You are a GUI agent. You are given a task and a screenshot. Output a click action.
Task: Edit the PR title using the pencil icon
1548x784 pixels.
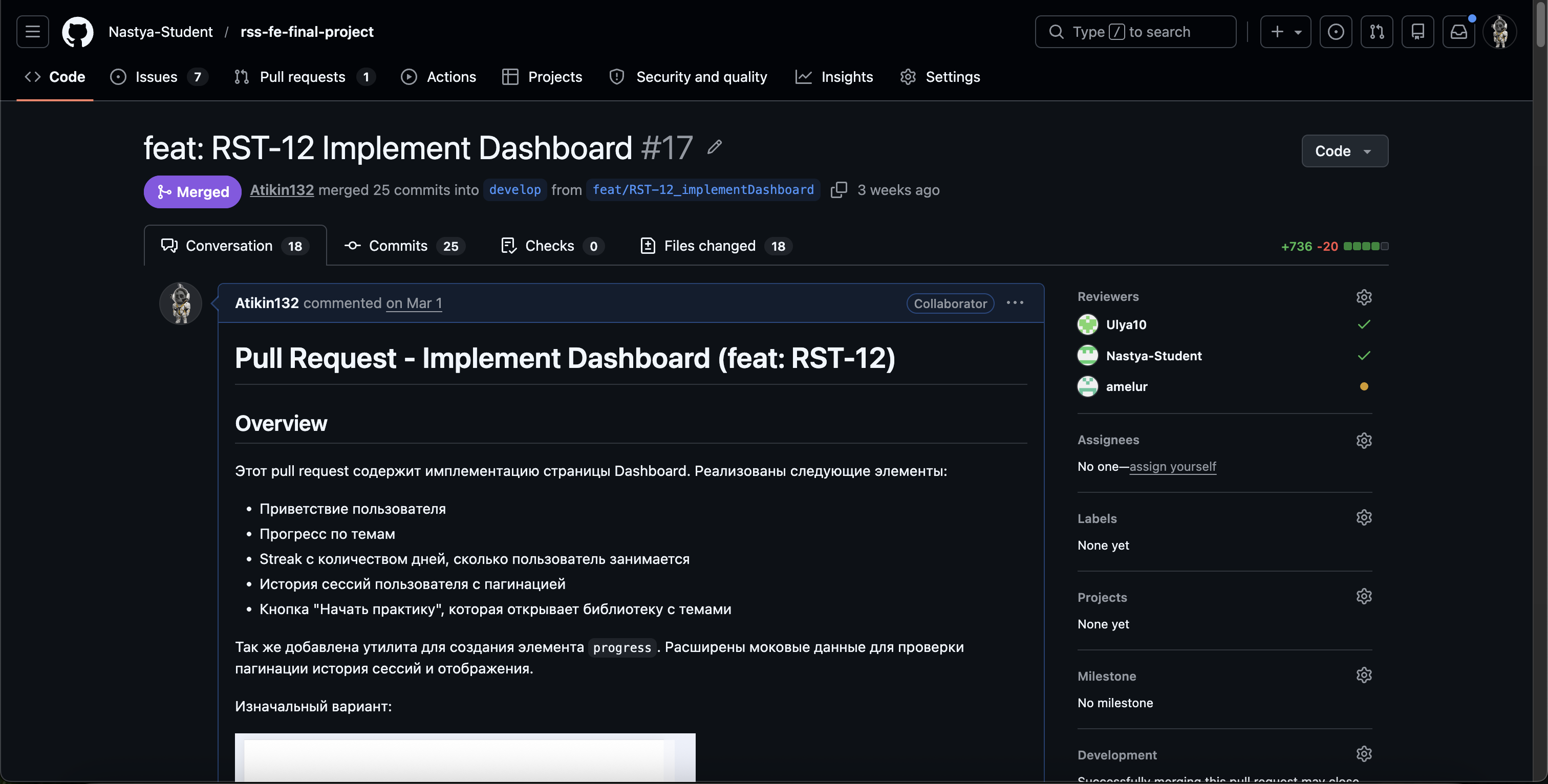(x=714, y=147)
